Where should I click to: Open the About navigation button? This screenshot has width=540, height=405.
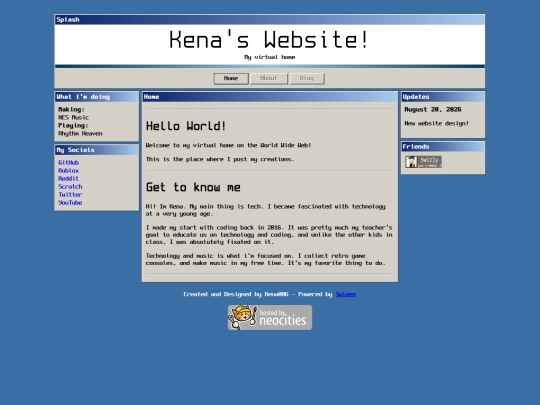(x=269, y=79)
